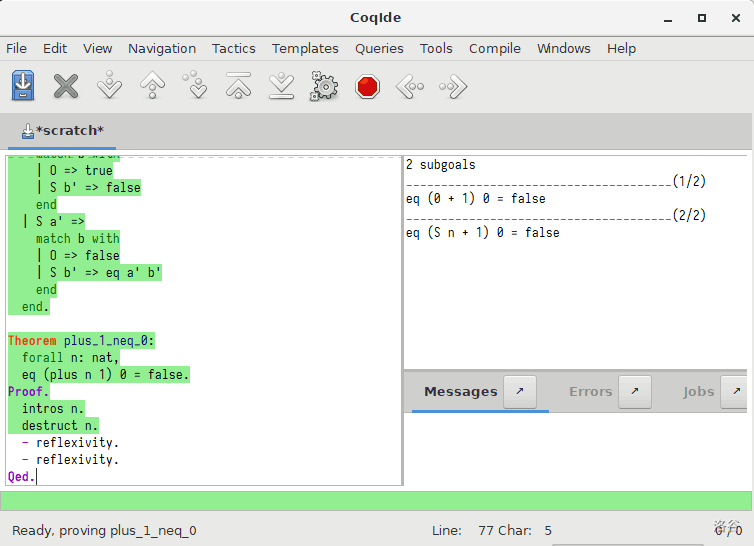
Task: Detach the Jobs panel
Action: tap(735, 392)
